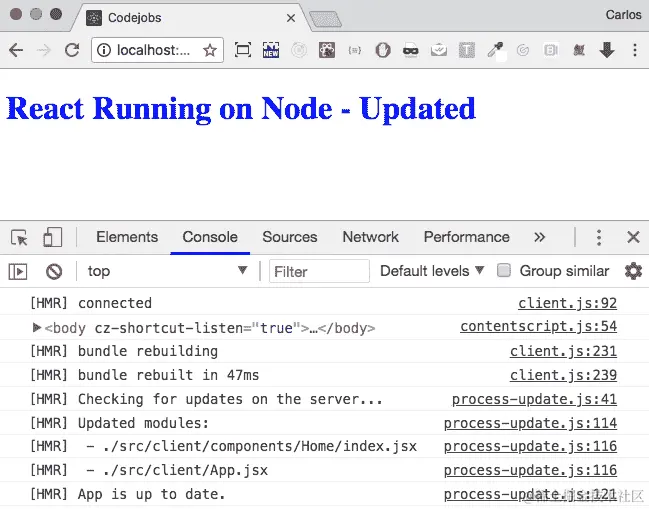Show more DevTools tabs chevron
This screenshot has width=649, height=509.
[539, 237]
